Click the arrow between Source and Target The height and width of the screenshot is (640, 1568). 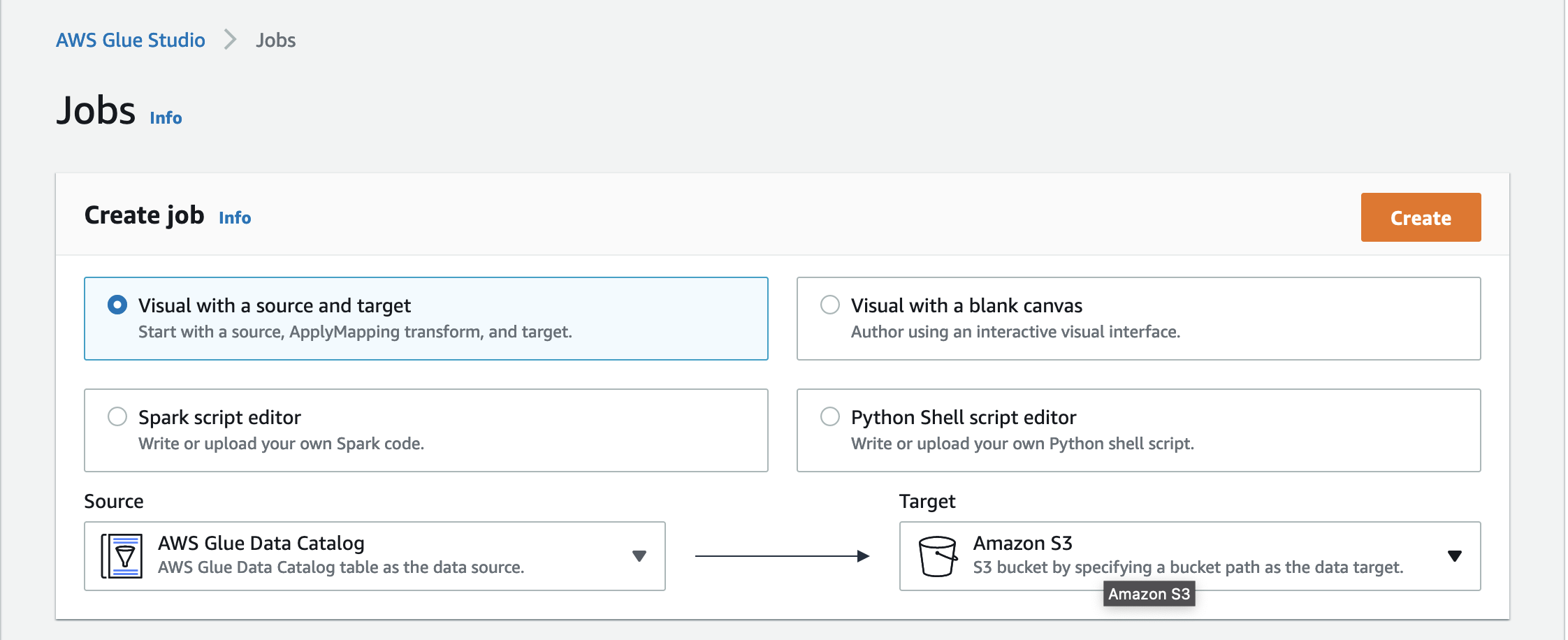pyautogui.click(x=782, y=556)
